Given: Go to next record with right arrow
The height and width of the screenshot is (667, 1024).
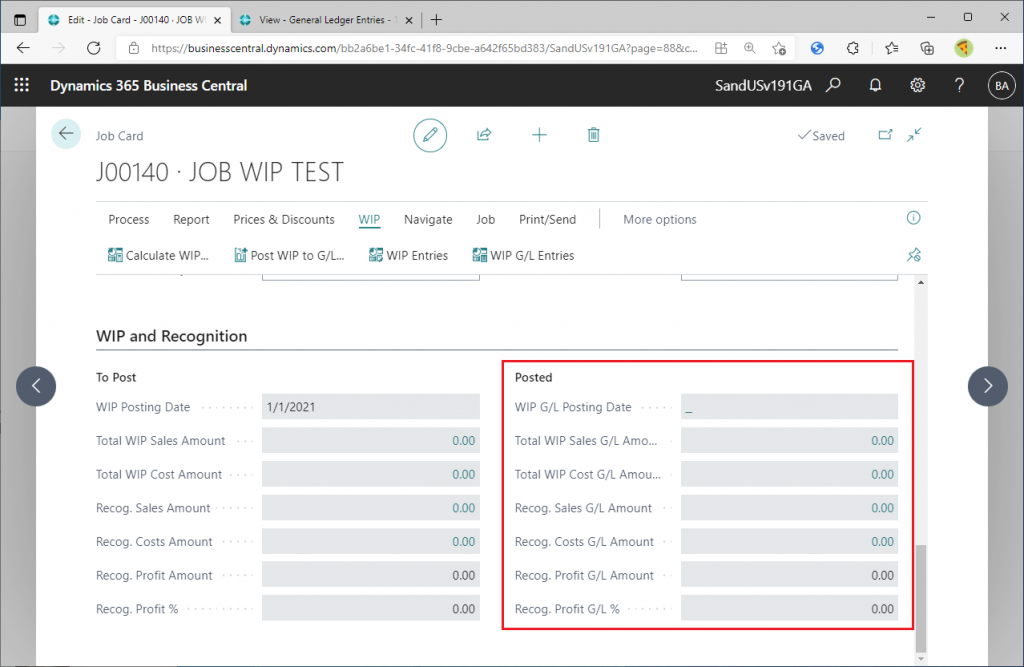Looking at the screenshot, I should [987, 386].
